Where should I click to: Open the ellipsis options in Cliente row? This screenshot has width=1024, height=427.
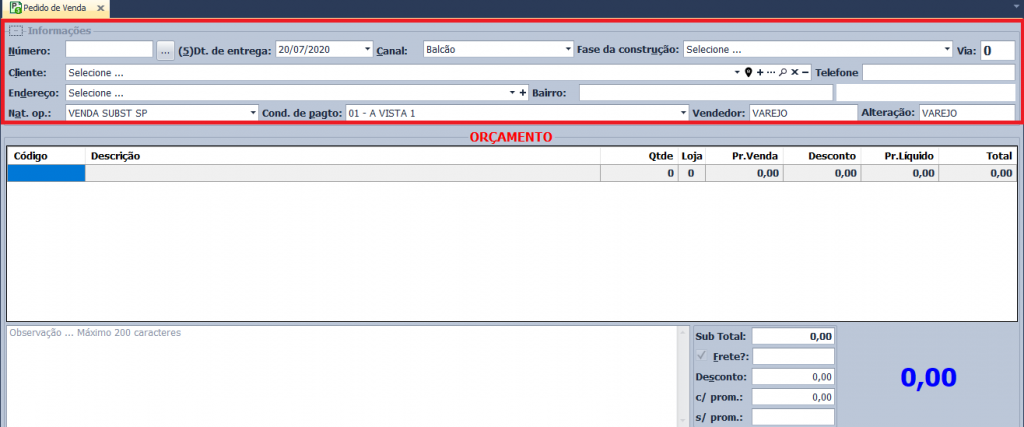click(771, 73)
